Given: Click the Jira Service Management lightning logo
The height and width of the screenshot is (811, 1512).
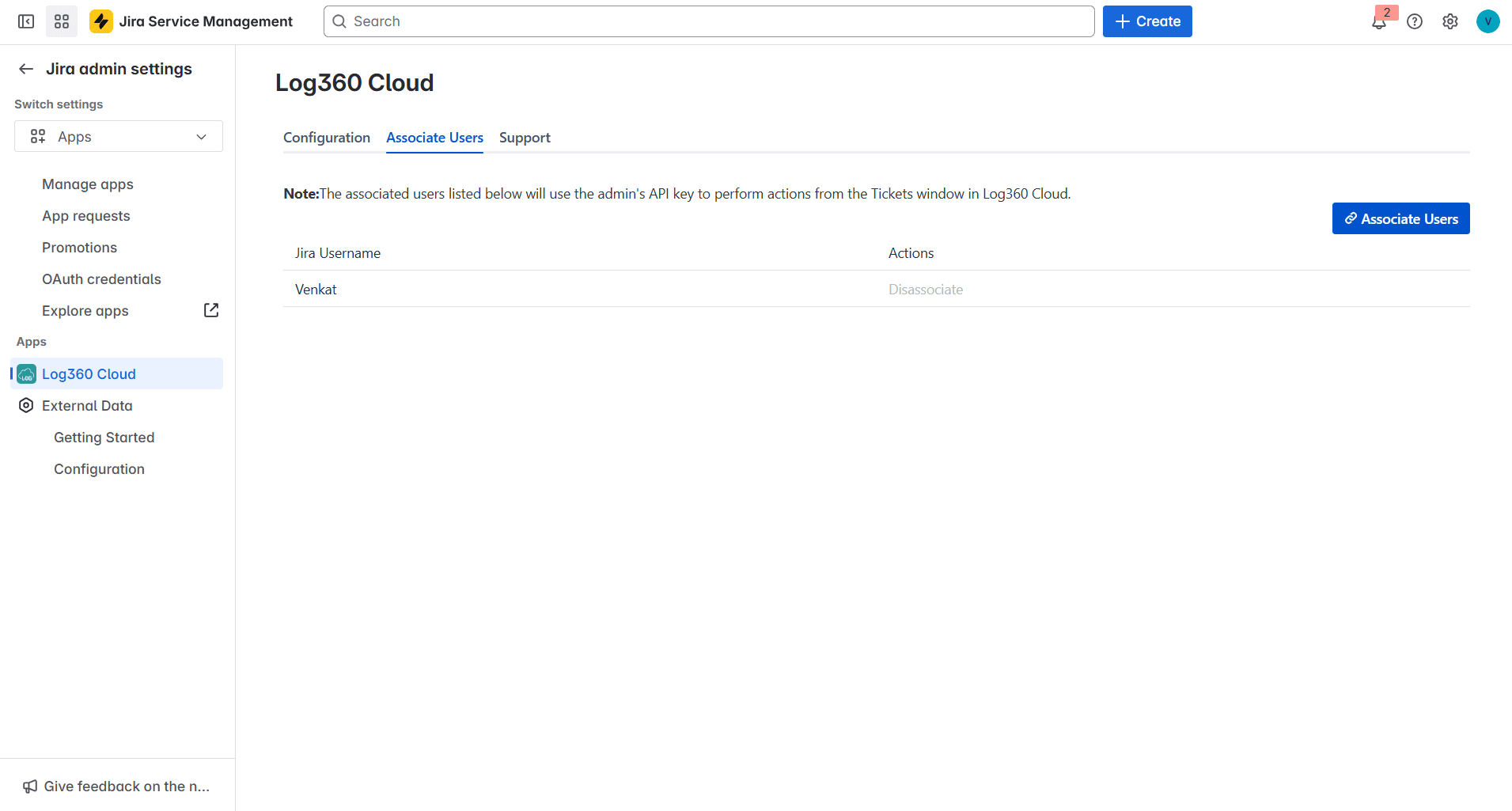Looking at the screenshot, I should coord(101,21).
